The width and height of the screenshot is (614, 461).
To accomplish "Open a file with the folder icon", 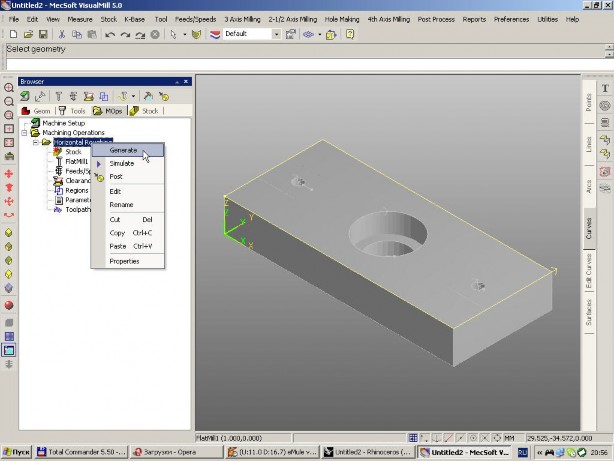I will pyautogui.click(x=28, y=34).
